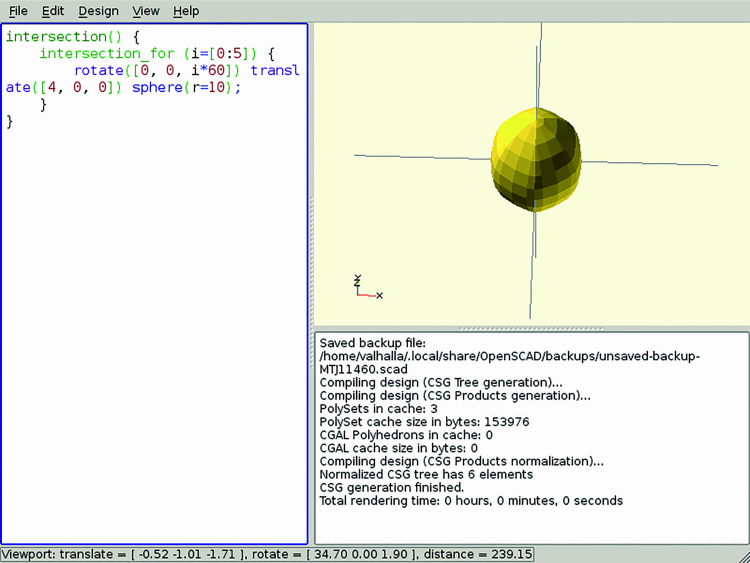Image resolution: width=750 pixels, height=563 pixels.
Task: Open the Edit menu
Action: 53,11
